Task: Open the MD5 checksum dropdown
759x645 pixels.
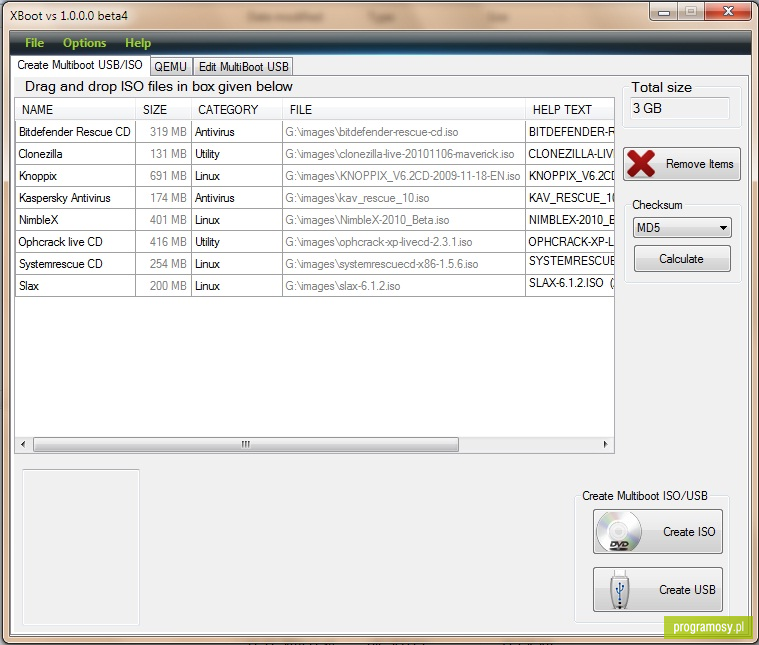Action: [682, 228]
